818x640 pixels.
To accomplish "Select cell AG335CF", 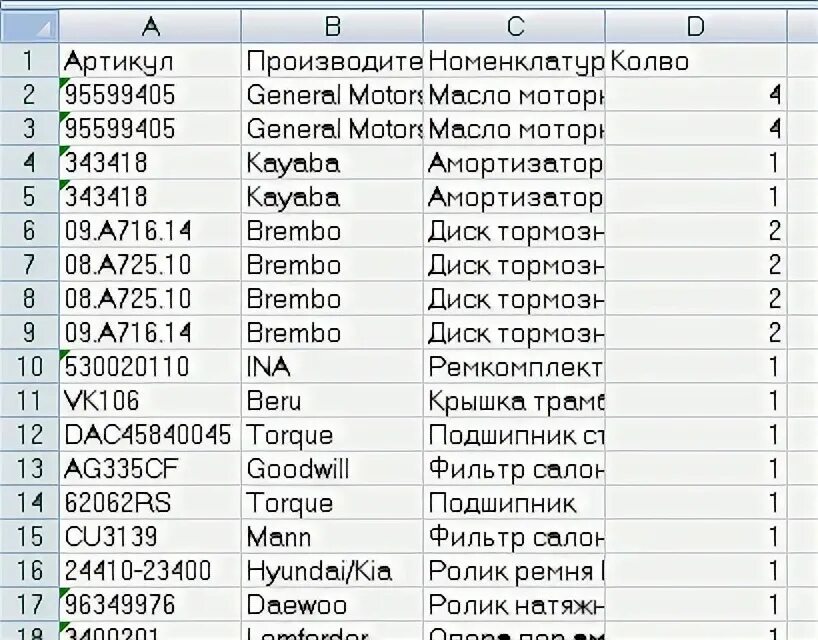I will [x=150, y=468].
